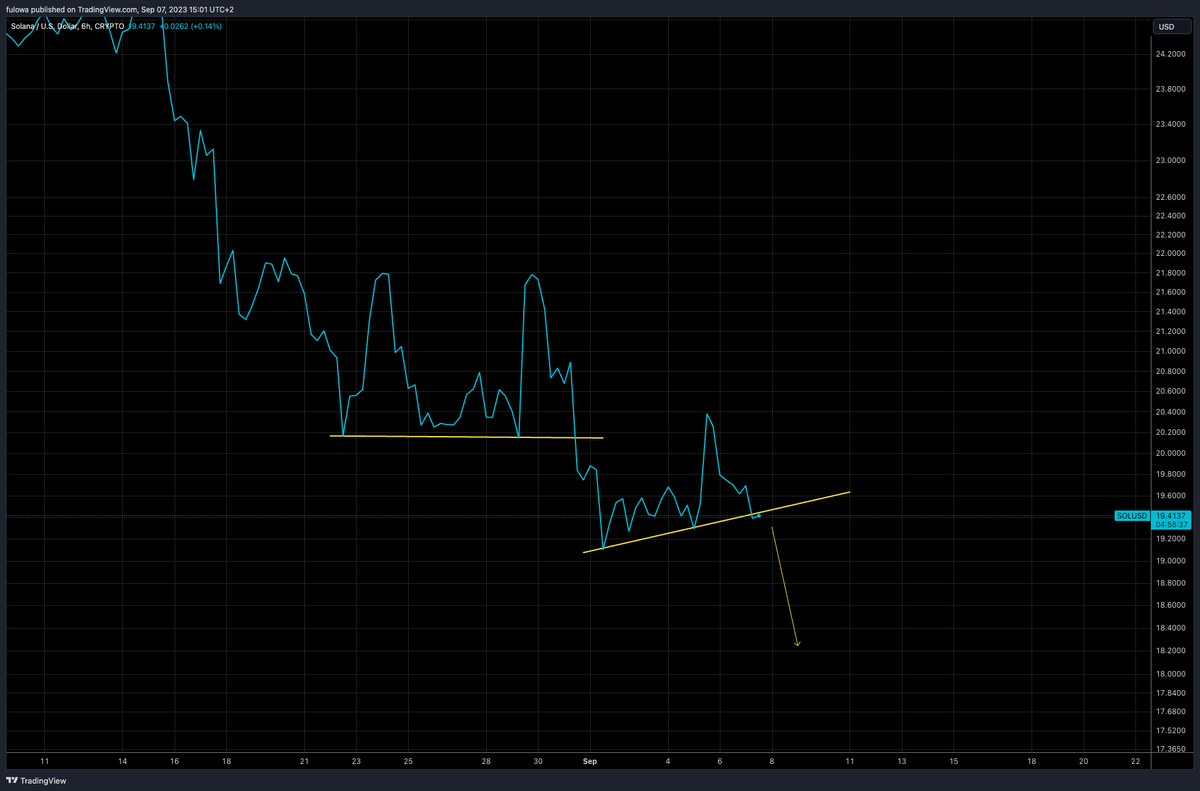Click the 18.0000 price axis label
The height and width of the screenshot is (791, 1200).
tap(1171, 675)
